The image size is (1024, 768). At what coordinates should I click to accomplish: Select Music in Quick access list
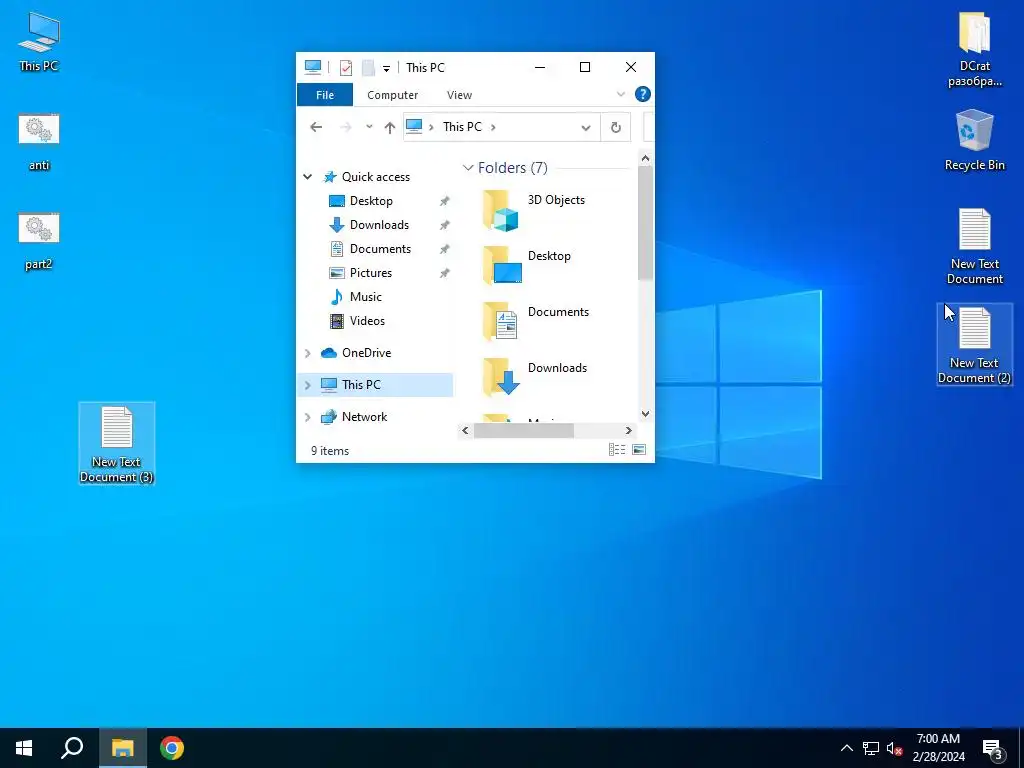pos(366,297)
